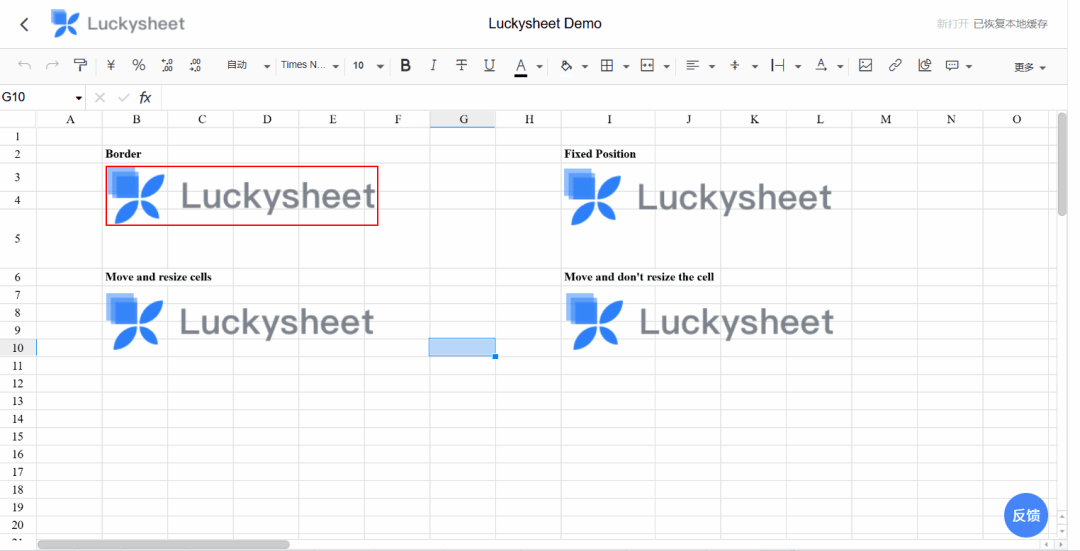The image size is (1080, 551).
Task: Click into the formula bar input
Action: pyautogui.click(x=613, y=98)
